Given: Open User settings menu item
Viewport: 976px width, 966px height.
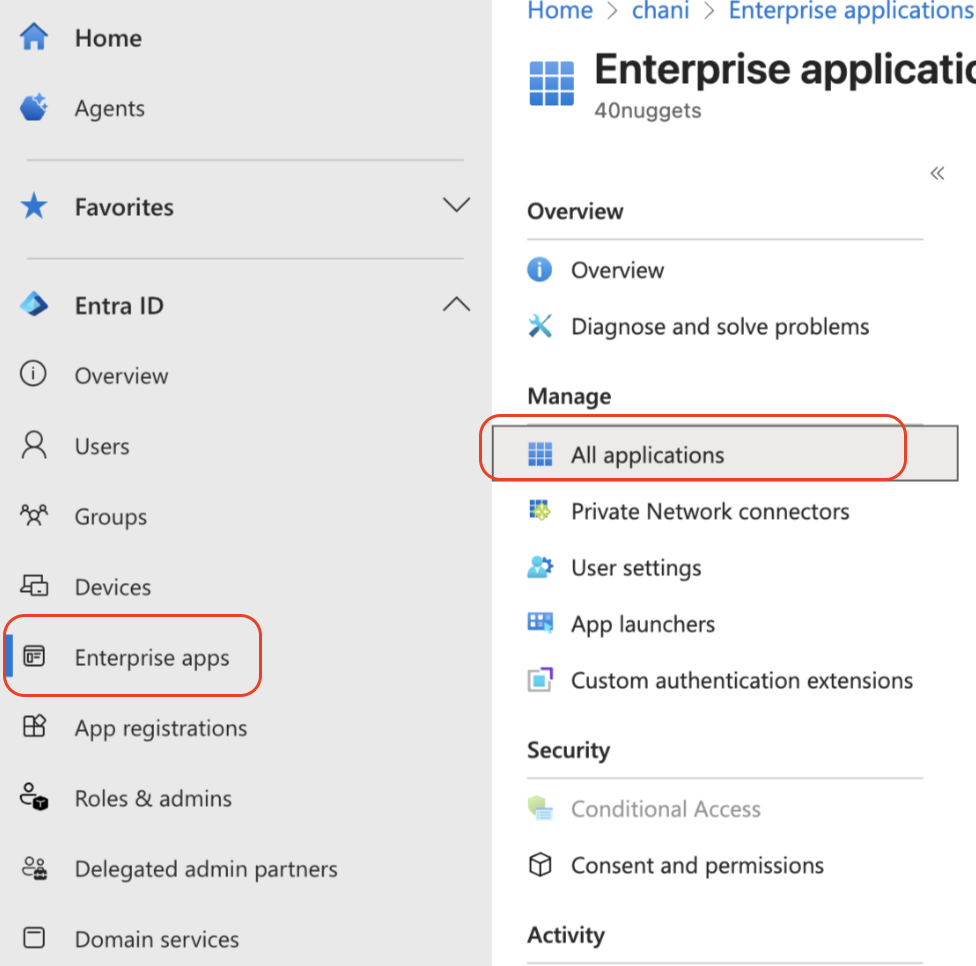Looking at the screenshot, I should coord(636,568).
